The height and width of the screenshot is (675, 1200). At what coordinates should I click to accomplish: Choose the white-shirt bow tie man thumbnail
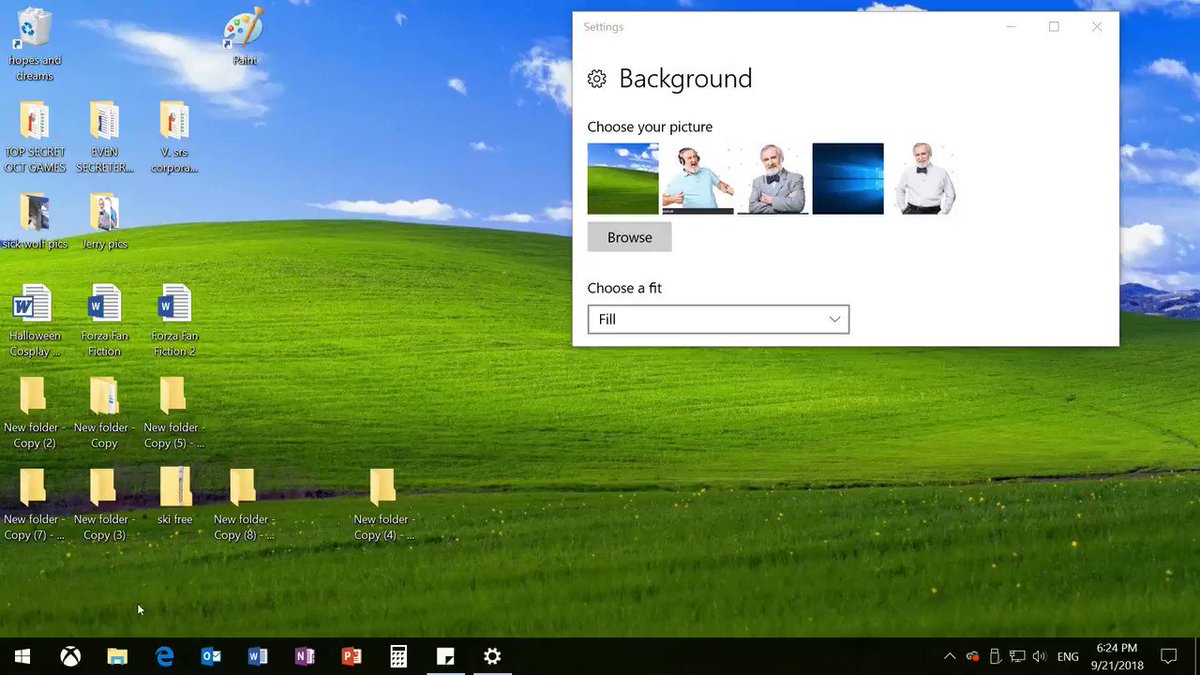[x=923, y=179]
